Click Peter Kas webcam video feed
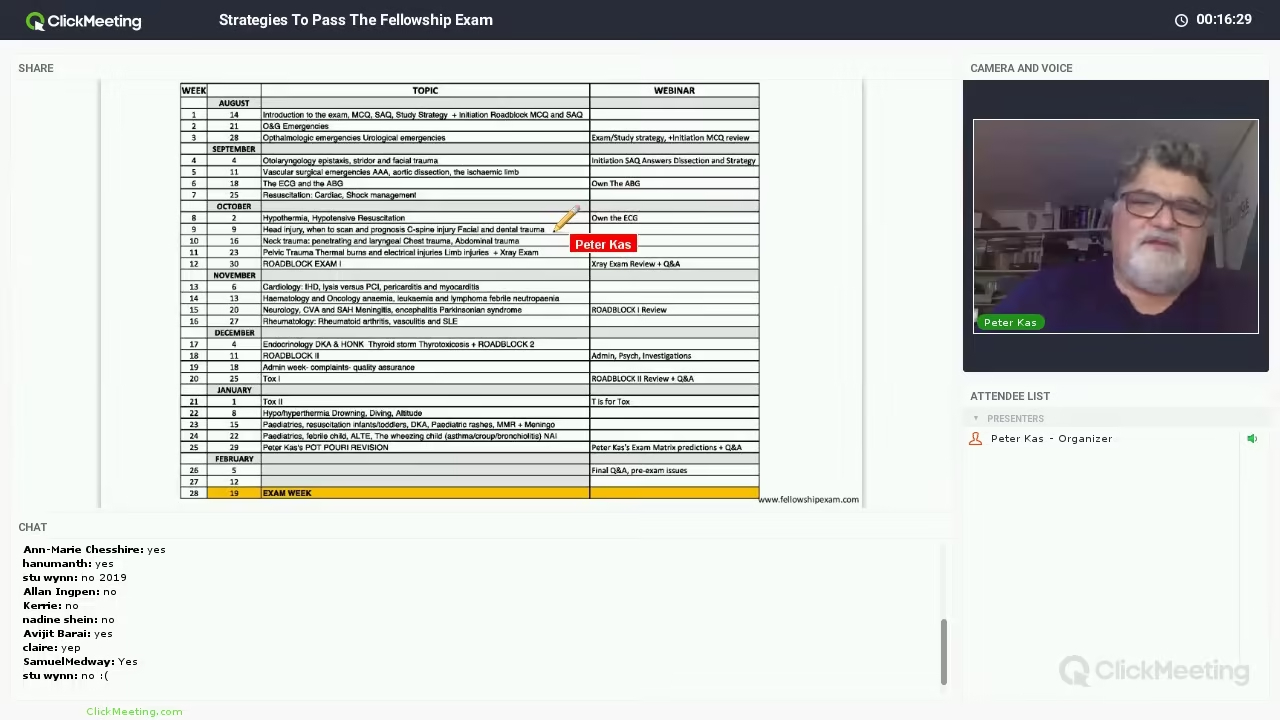This screenshot has height=720, width=1280. click(1115, 225)
